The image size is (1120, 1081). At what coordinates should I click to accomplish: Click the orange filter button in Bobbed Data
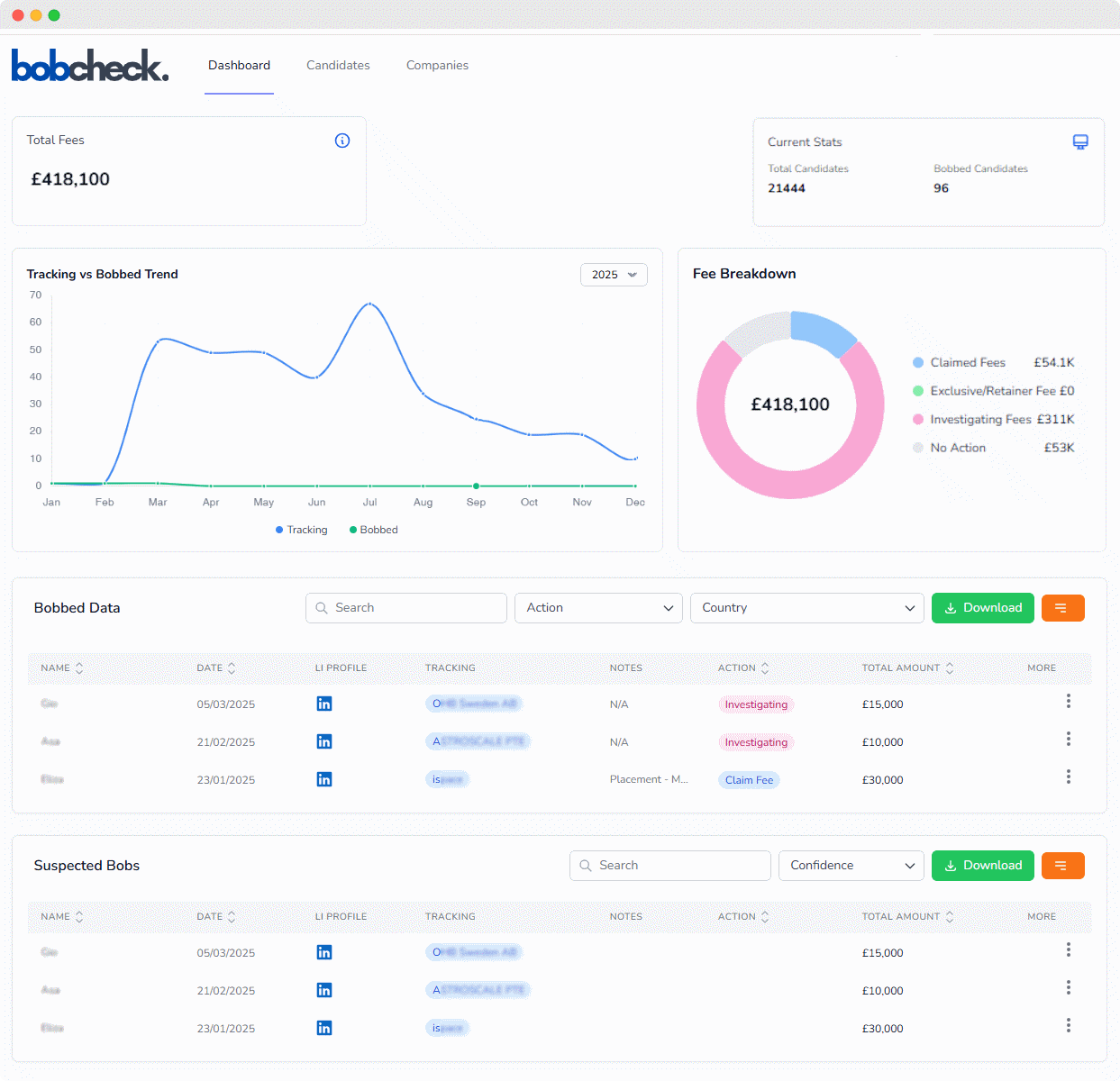coord(1062,608)
